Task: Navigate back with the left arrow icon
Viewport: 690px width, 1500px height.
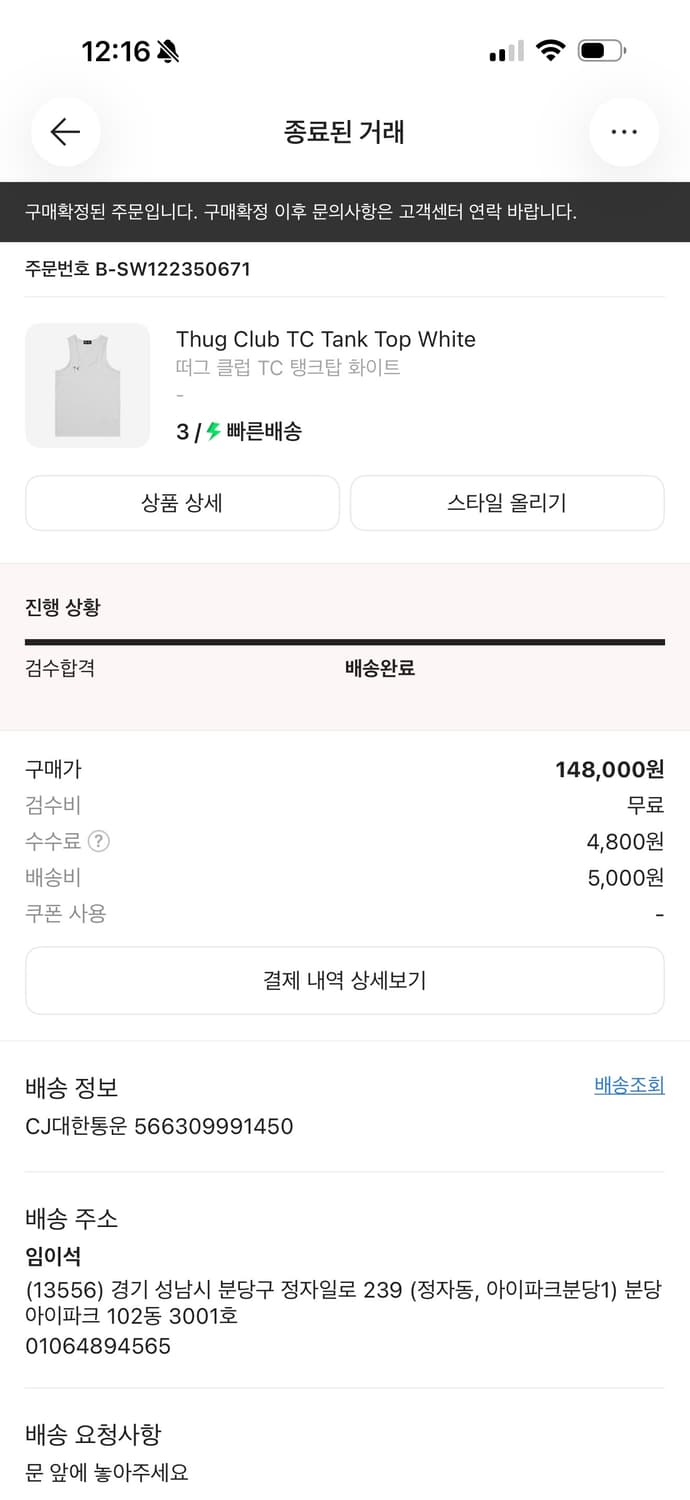Action: coord(65,131)
